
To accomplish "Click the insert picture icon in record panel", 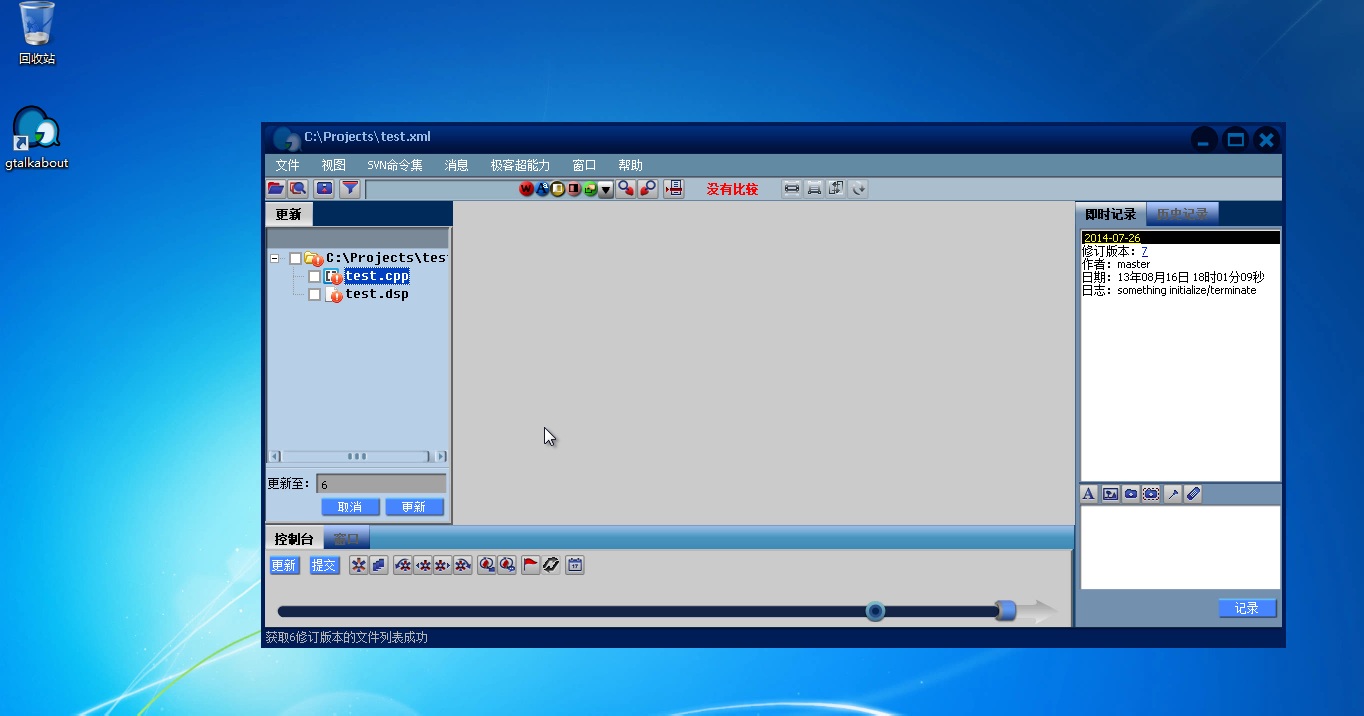I will point(1110,494).
